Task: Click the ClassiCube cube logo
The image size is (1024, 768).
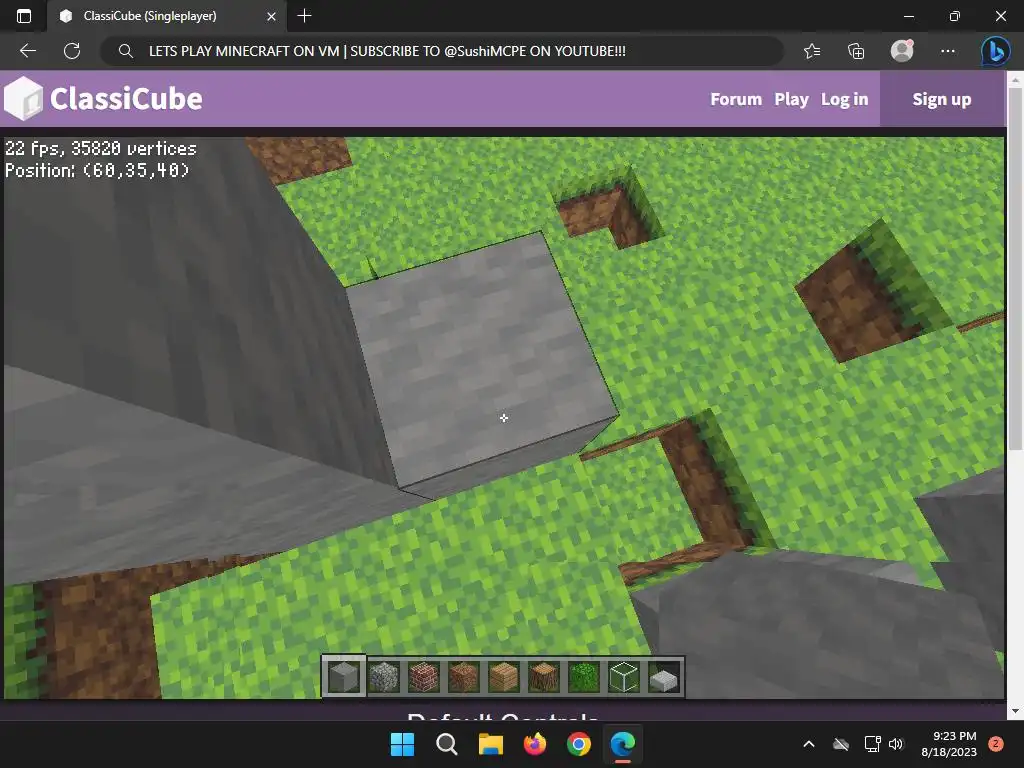Action: click(24, 99)
